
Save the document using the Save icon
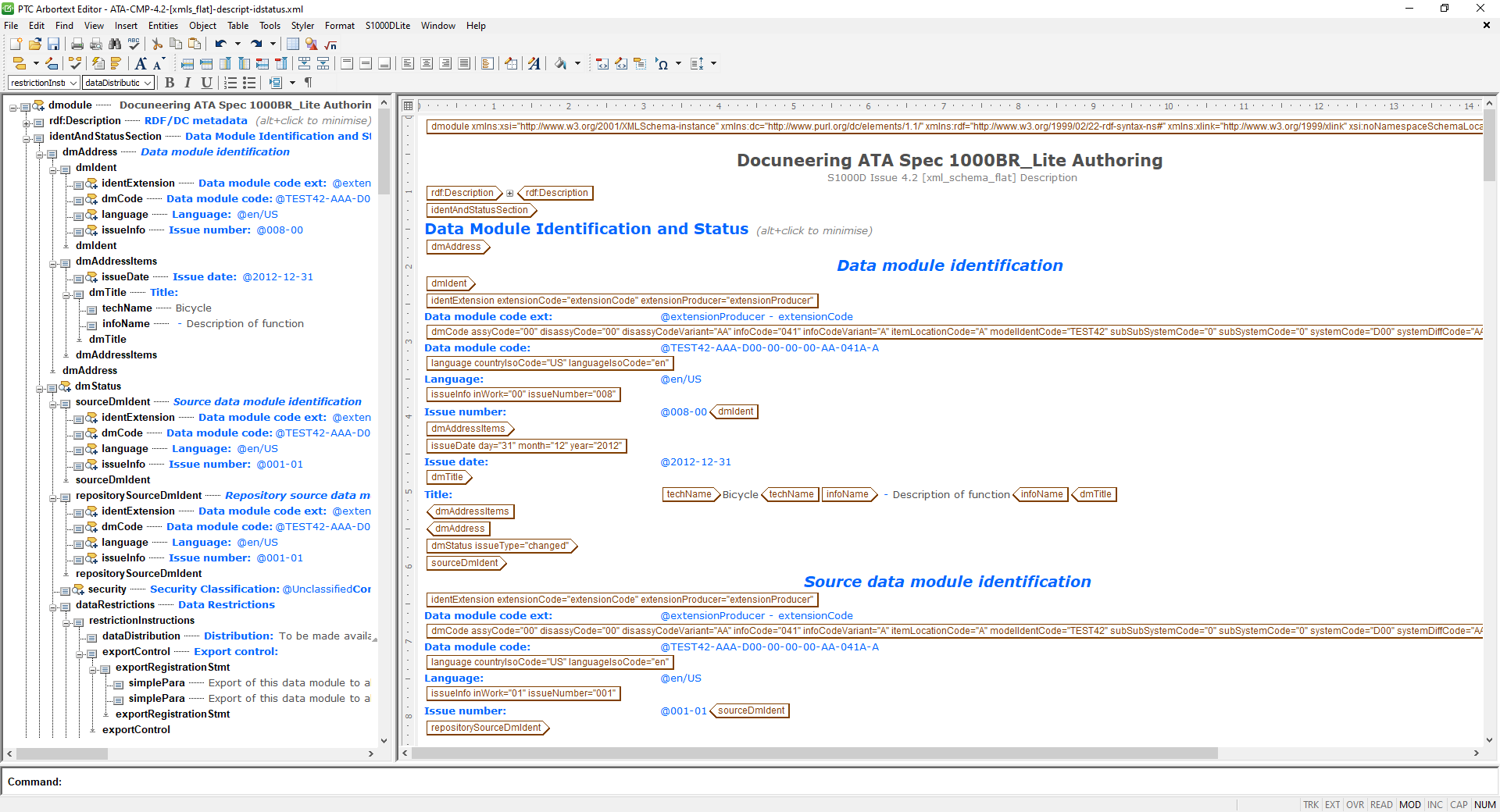[54, 45]
